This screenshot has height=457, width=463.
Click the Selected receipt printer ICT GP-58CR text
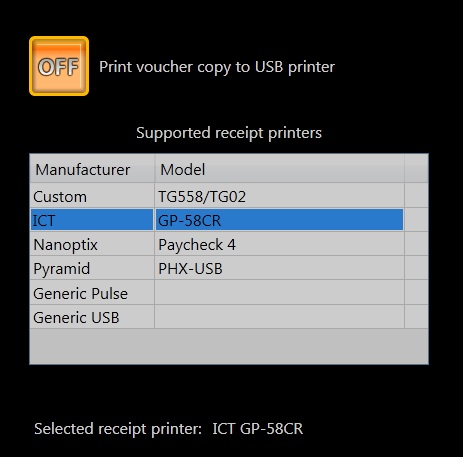[x=168, y=429]
